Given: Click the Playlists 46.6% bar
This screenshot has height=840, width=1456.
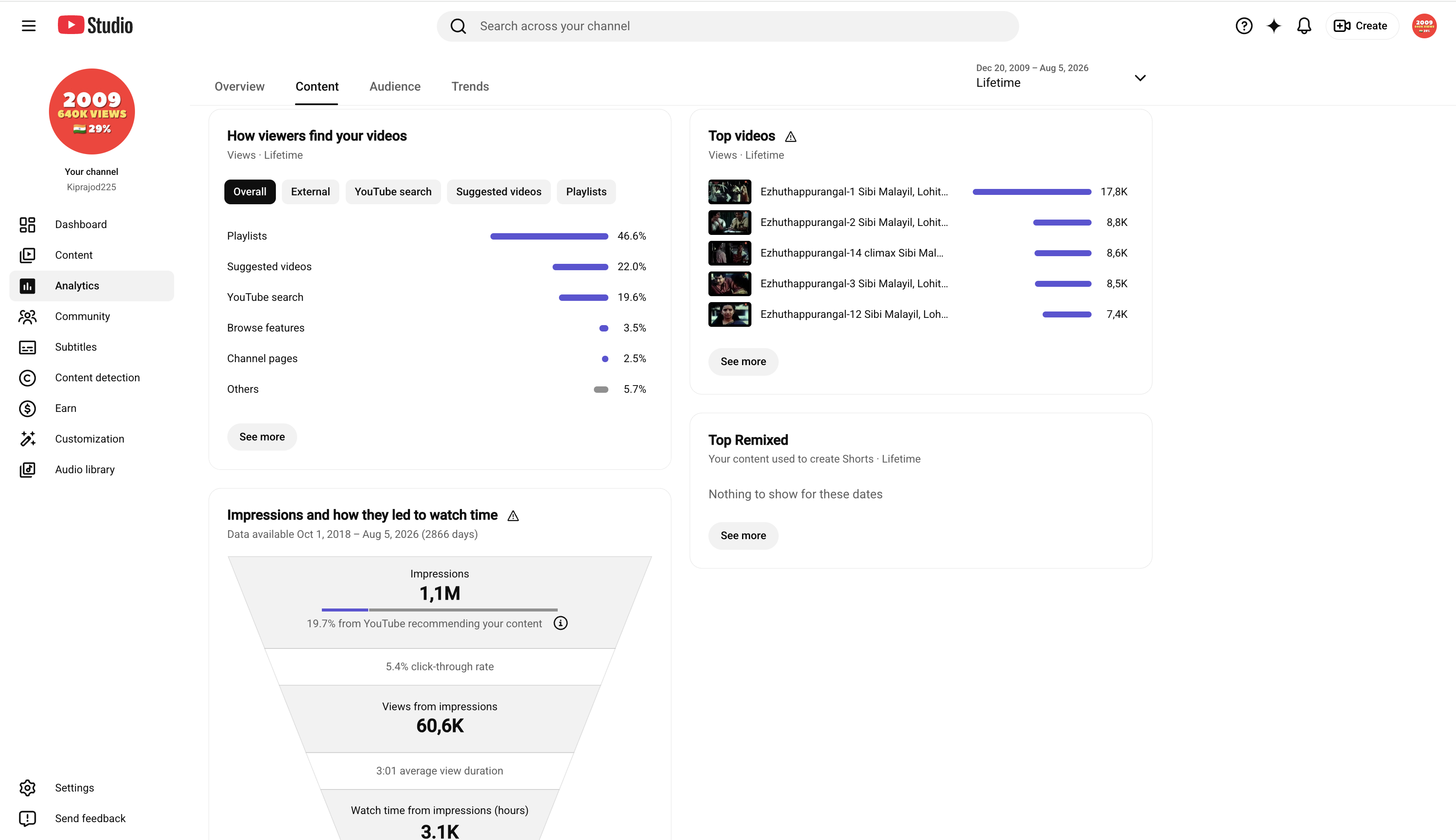Looking at the screenshot, I should [x=549, y=236].
